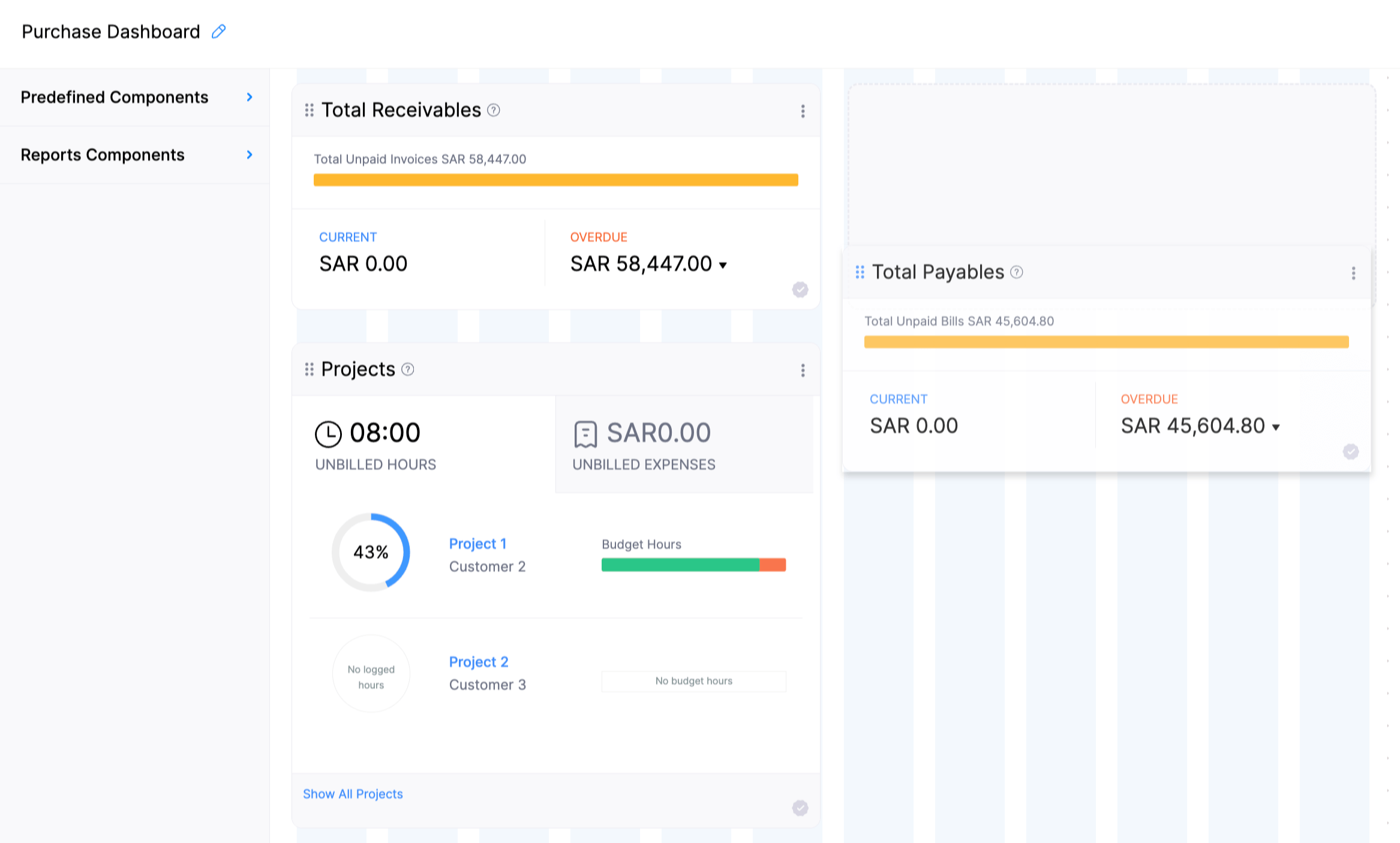Open the three-dot menu on Total Payables

point(1353,274)
